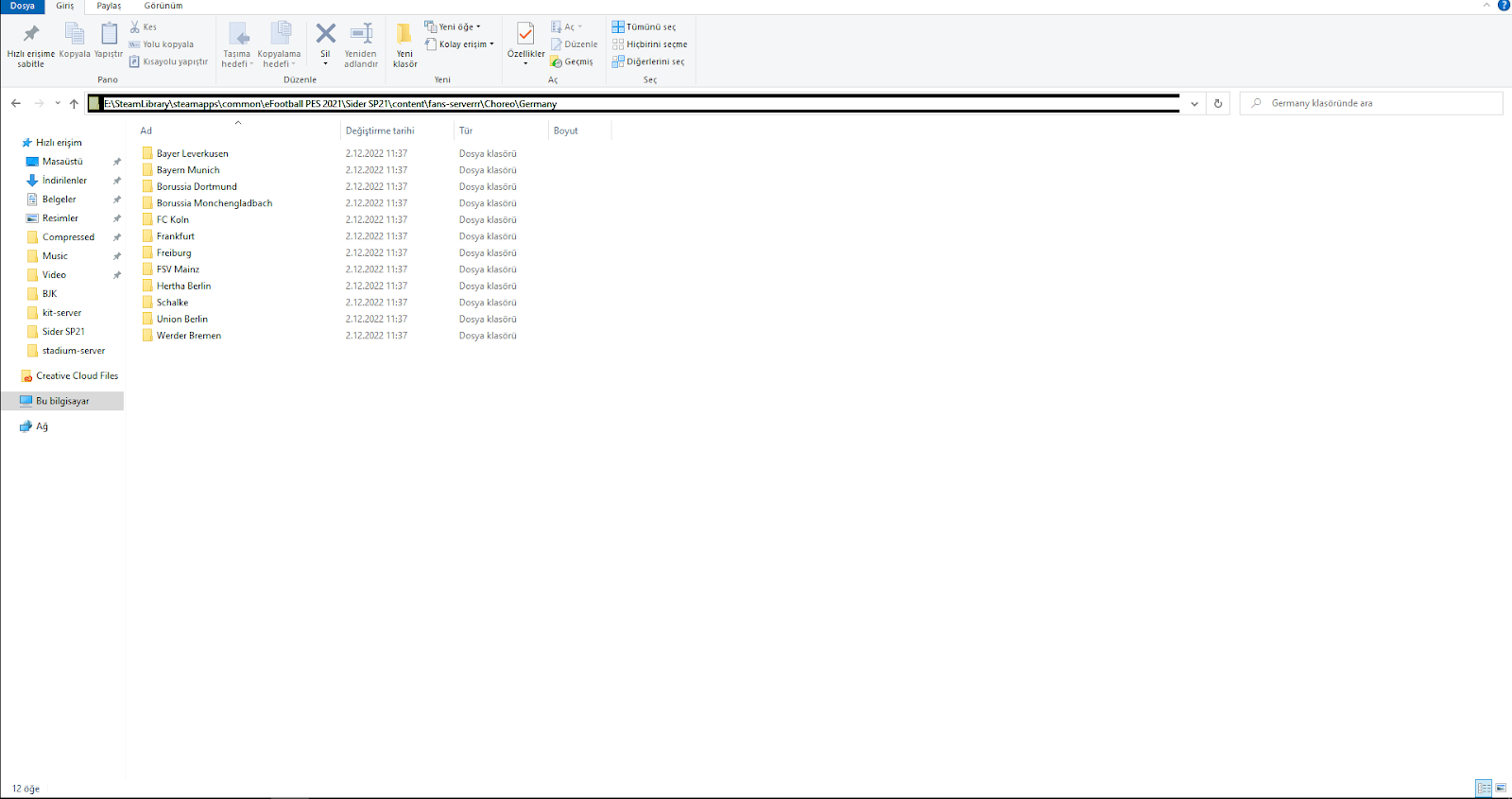Select the Borussia Dortmund folder
Viewport: 1512px width, 799px height.
click(x=197, y=186)
